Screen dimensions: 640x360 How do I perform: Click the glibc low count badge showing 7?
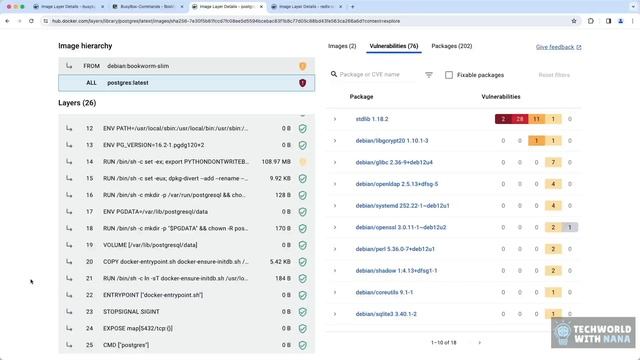(553, 162)
